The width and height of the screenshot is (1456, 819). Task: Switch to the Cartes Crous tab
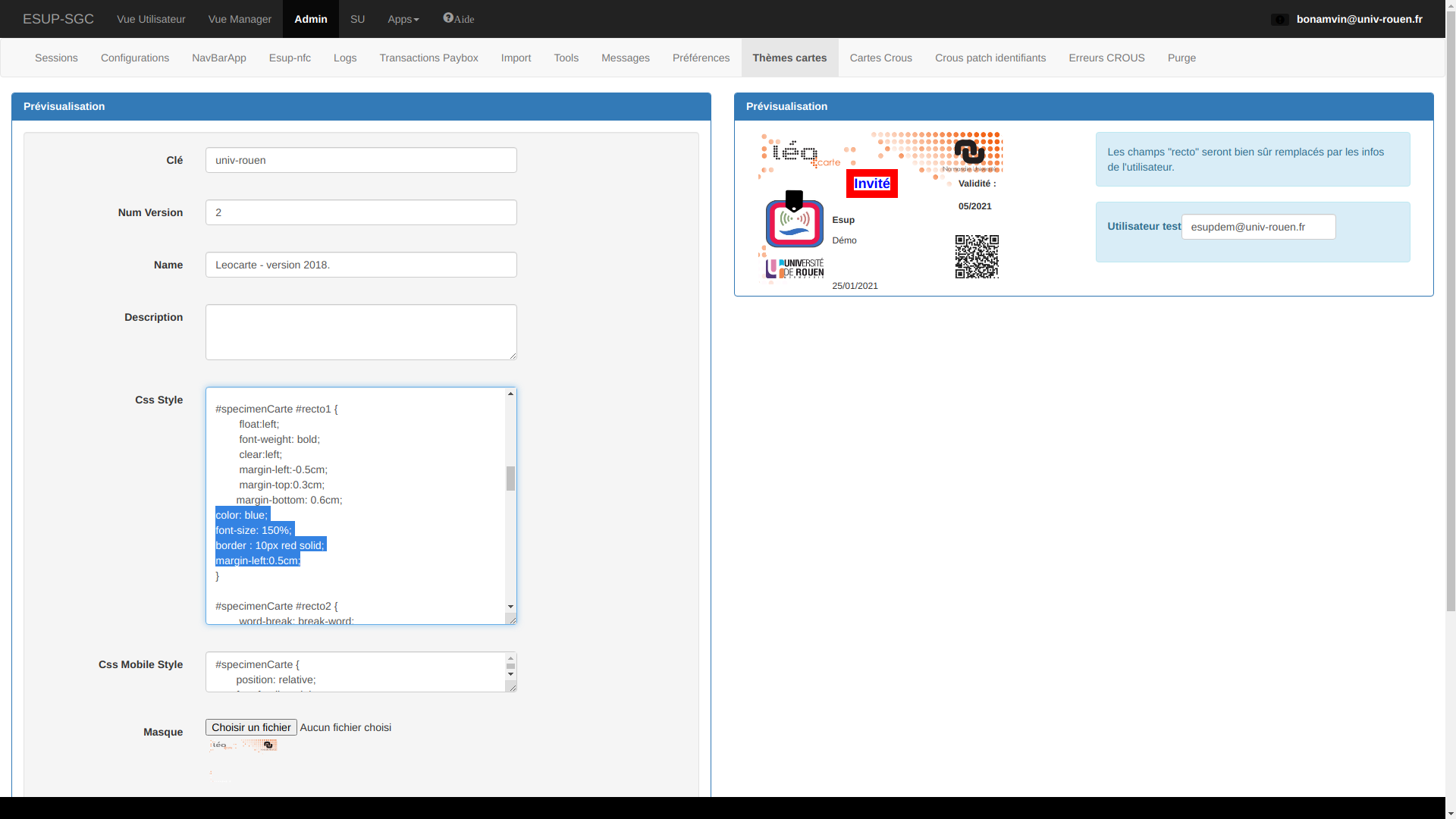880,58
